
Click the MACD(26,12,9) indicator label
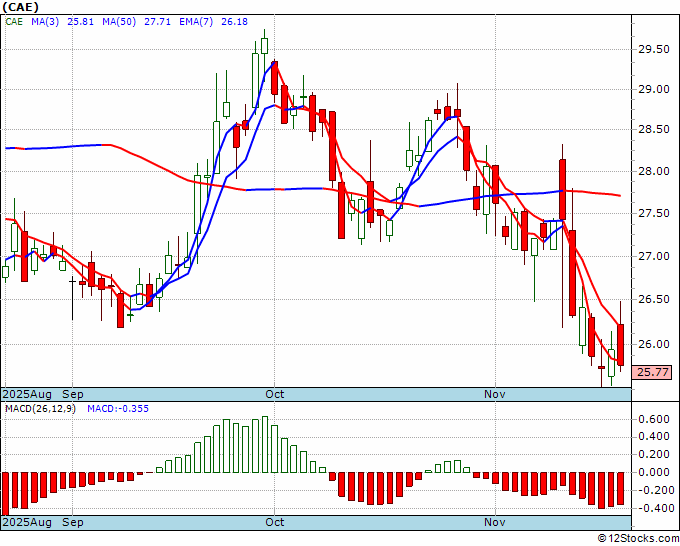(x=40, y=409)
